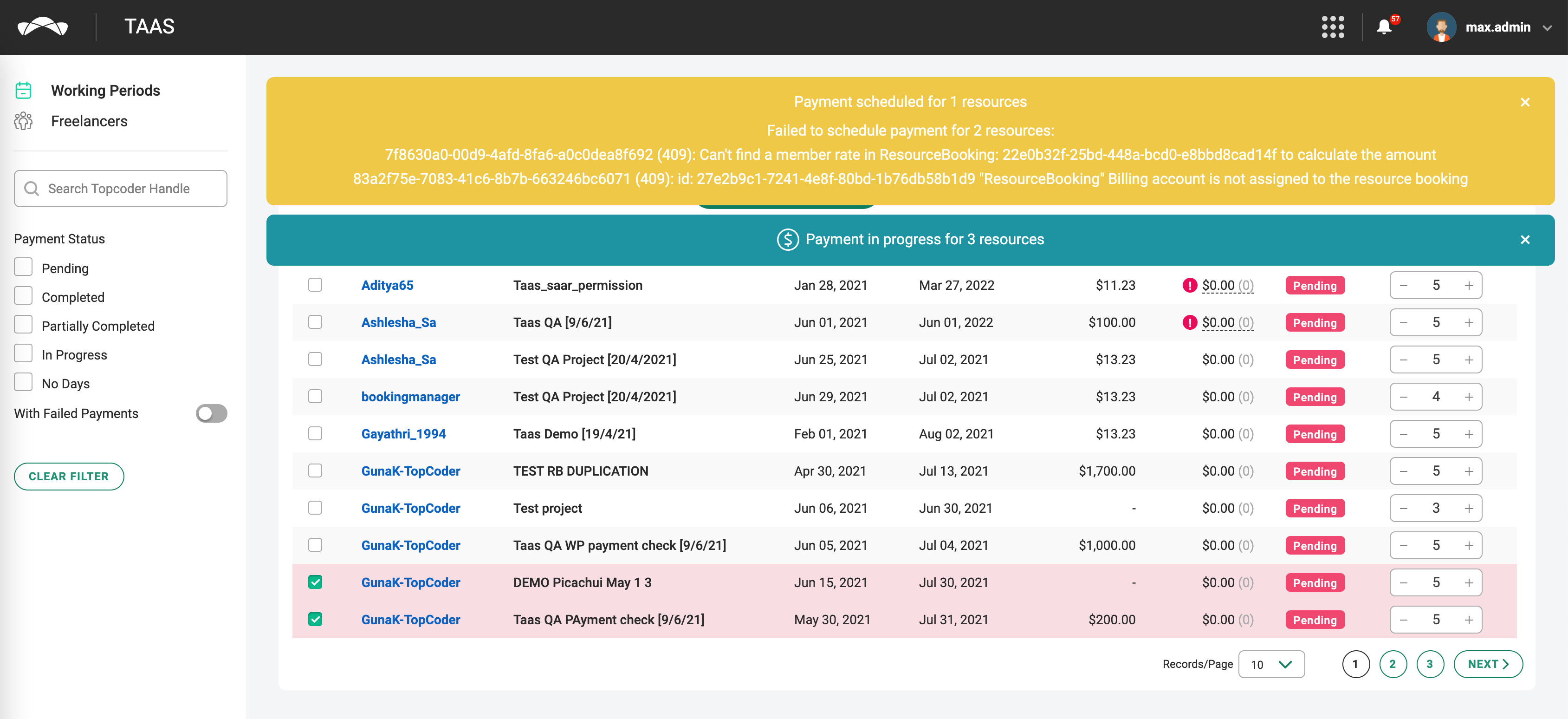Toggle With Failed Payments switch
The height and width of the screenshot is (719, 1568).
(211, 414)
